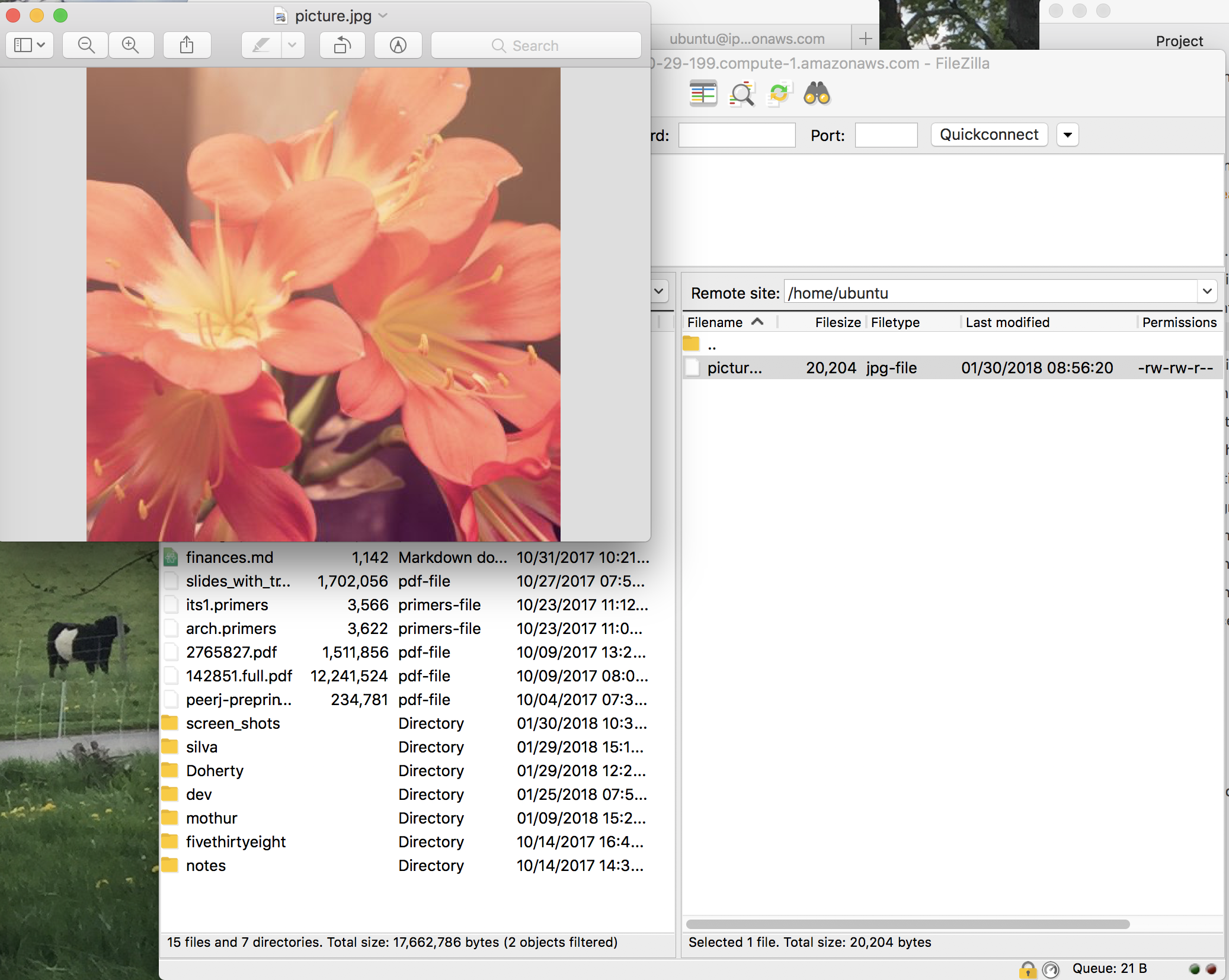The width and height of the screenshot is (1229, 980).
Task: Open a new terminal tab with plus
Action: coord(865,39)
